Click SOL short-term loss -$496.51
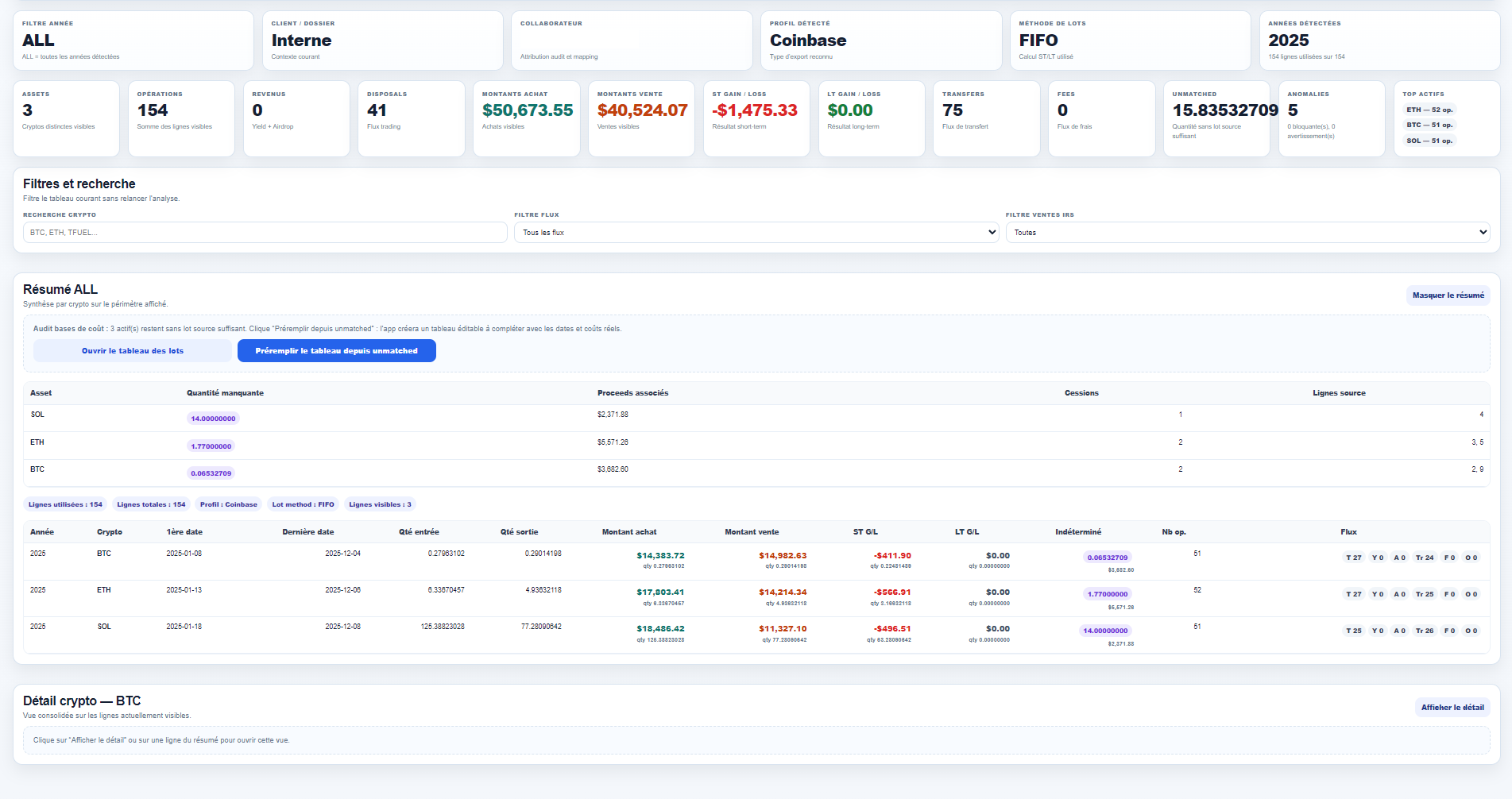The height and width of the screenshot is (799, 1512). click(892, 629)
